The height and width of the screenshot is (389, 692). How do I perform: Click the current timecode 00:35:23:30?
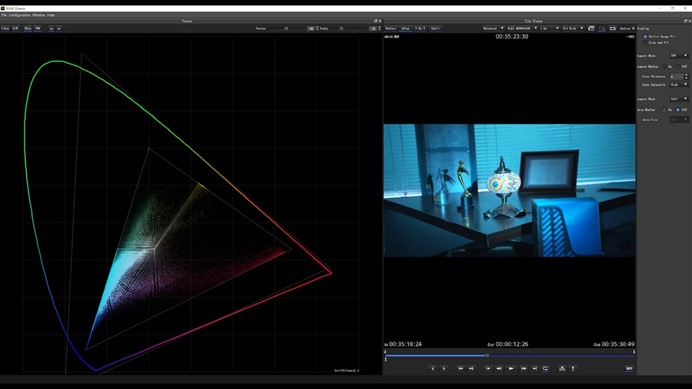(x=511, y=37)
